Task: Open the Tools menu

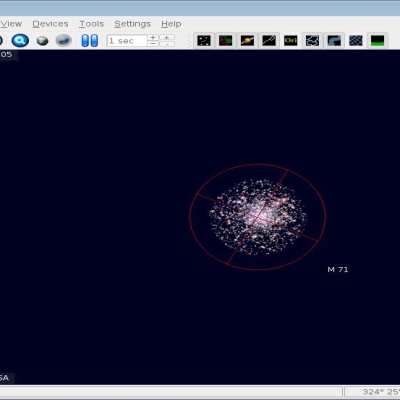Action: (91, 24)
